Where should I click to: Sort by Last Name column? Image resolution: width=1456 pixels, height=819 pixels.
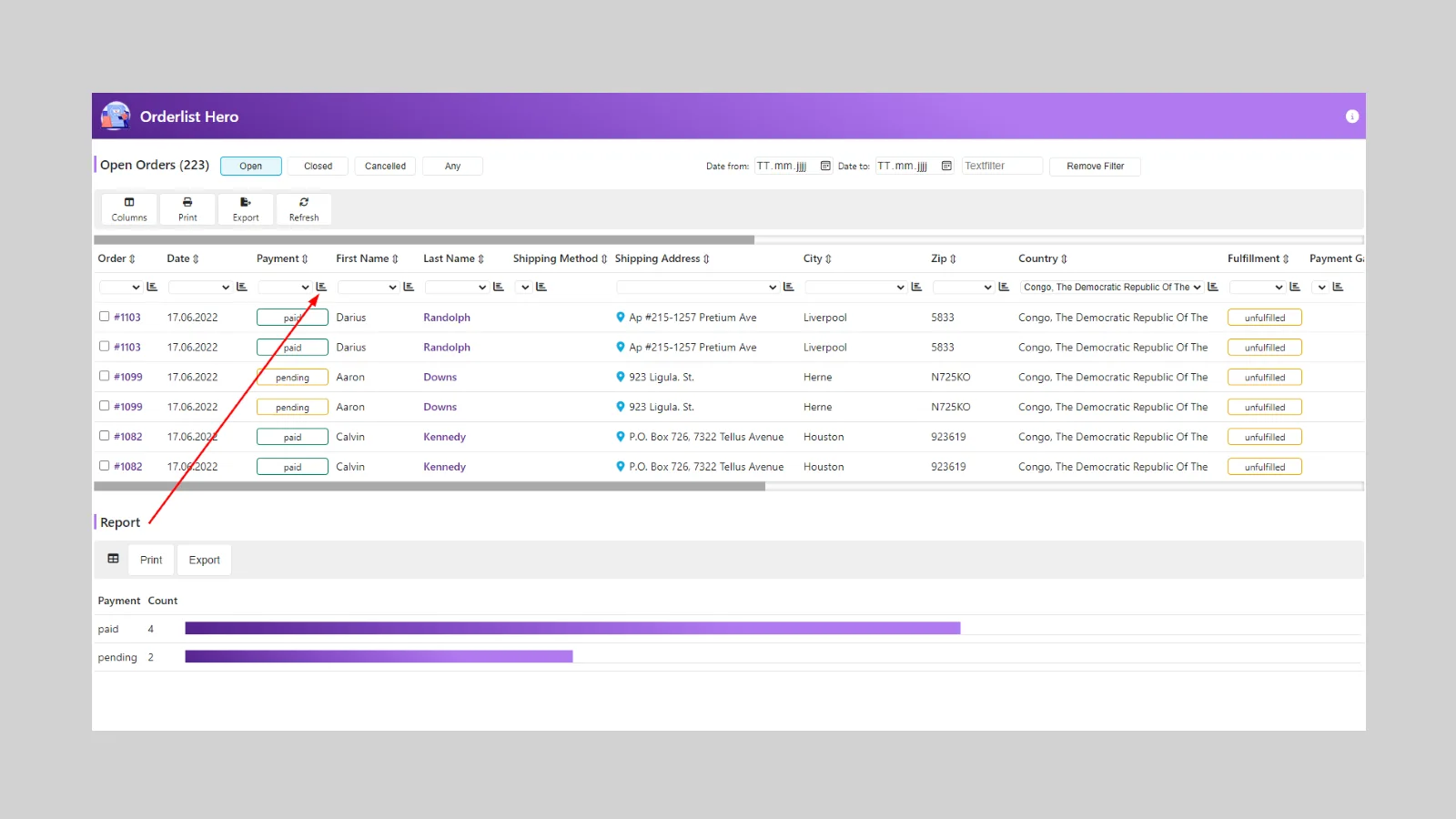[453, 258]
